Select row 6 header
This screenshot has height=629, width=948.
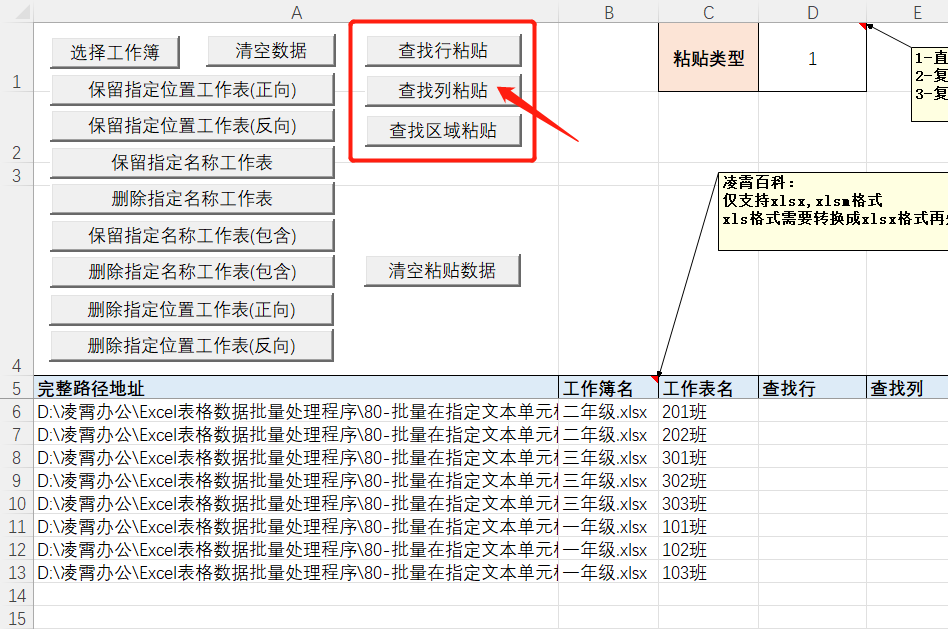click(x=16, y=411)
